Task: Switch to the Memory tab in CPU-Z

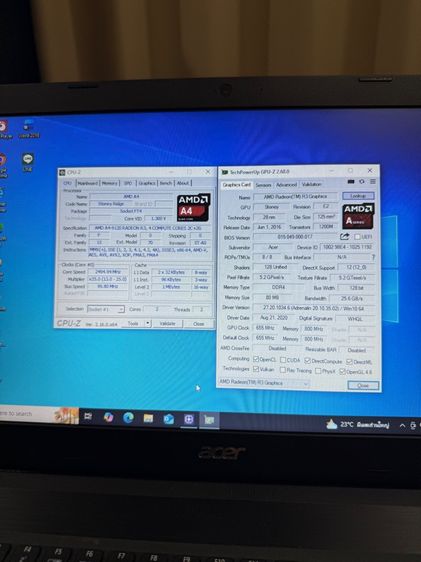Action: pyautogui.click(x=110, y=183)
